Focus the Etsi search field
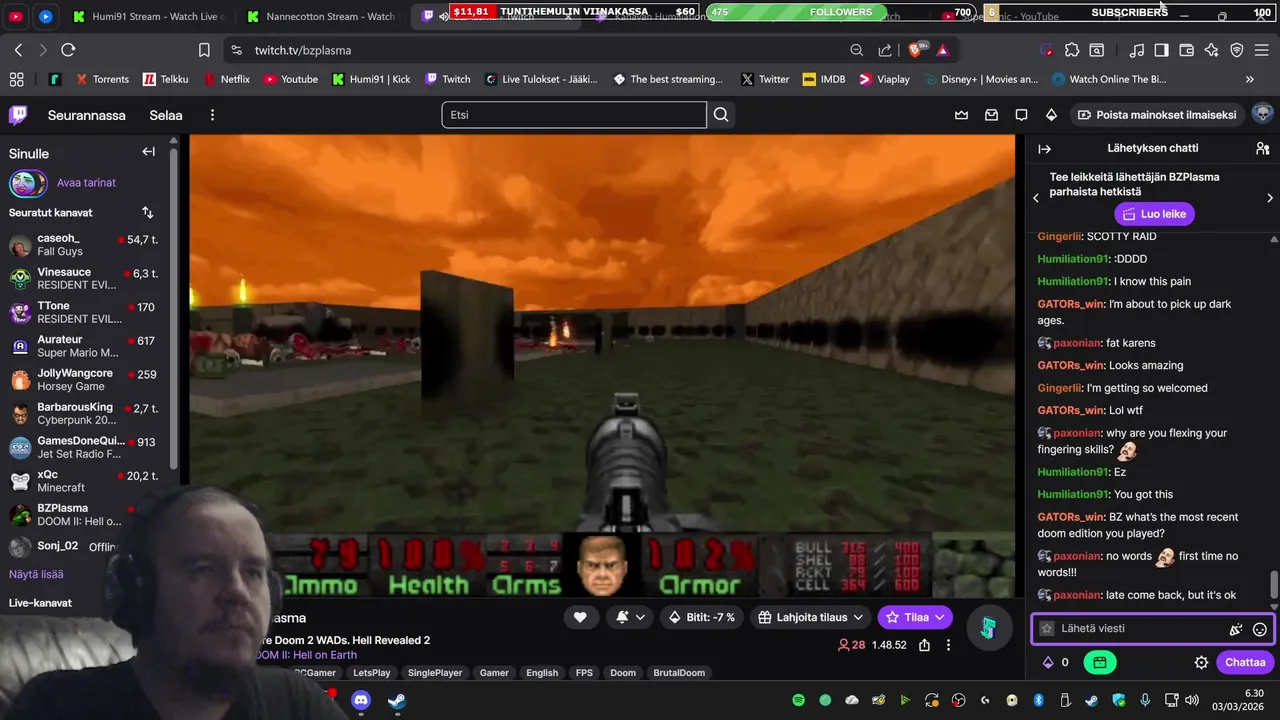The width and height of the screenshot is (1280, 720). click(574, 115)
